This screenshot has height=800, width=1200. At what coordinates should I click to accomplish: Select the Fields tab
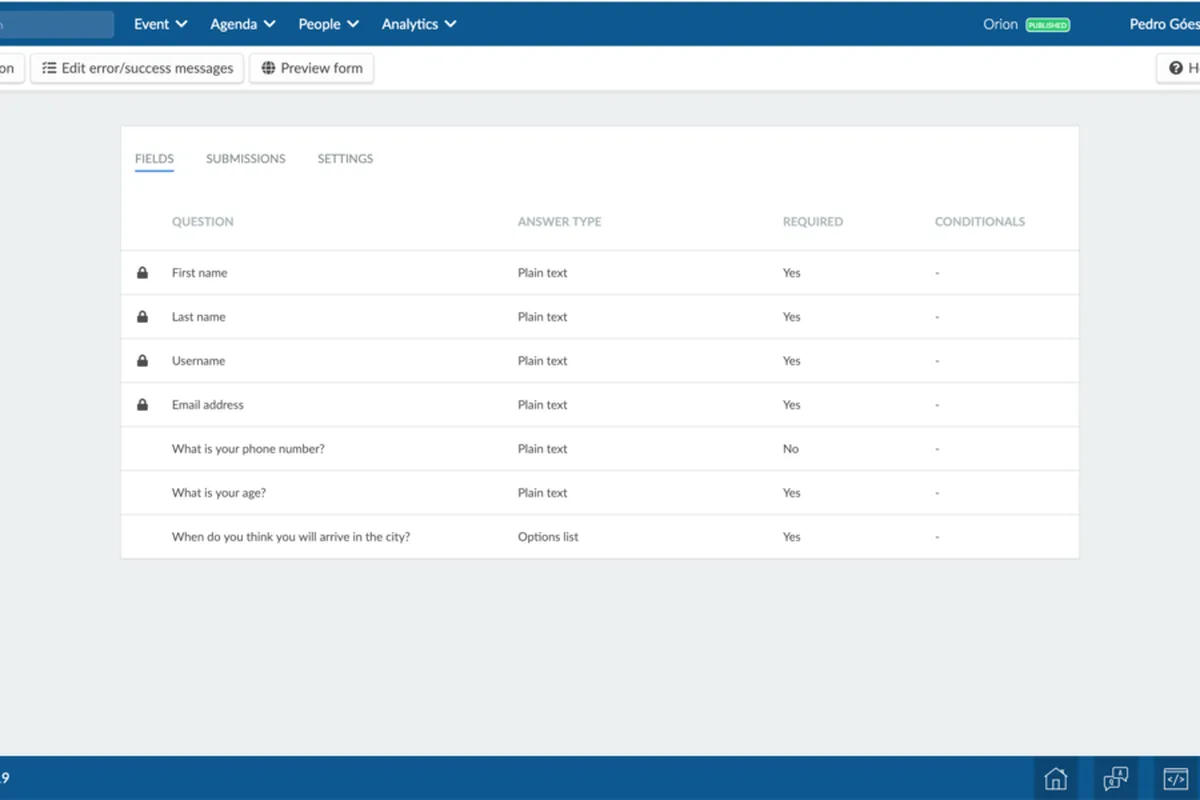tap(154, 158)
